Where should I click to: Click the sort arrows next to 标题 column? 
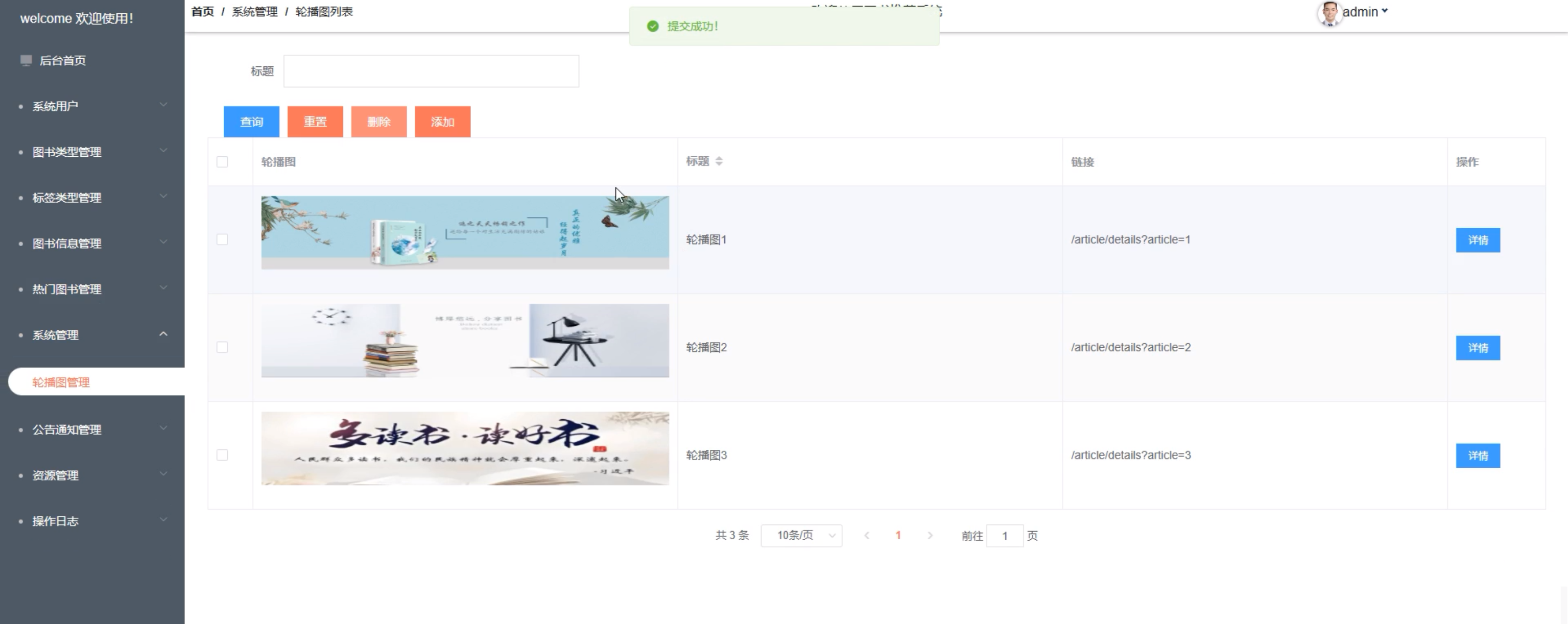point(719,161)
